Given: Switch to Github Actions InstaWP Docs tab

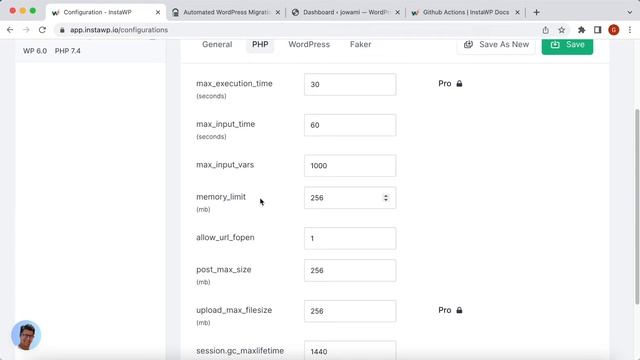Looking at the screenshot, I should click(466, 12).
